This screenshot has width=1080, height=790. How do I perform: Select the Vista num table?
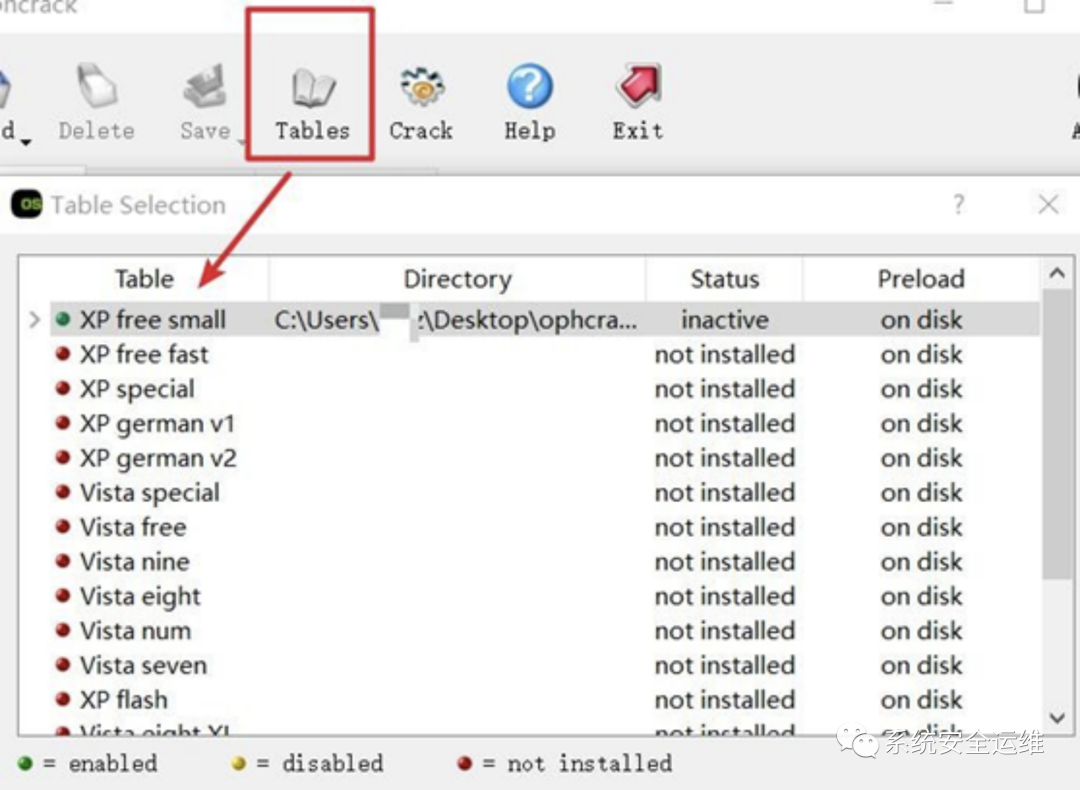coord(135,631)
